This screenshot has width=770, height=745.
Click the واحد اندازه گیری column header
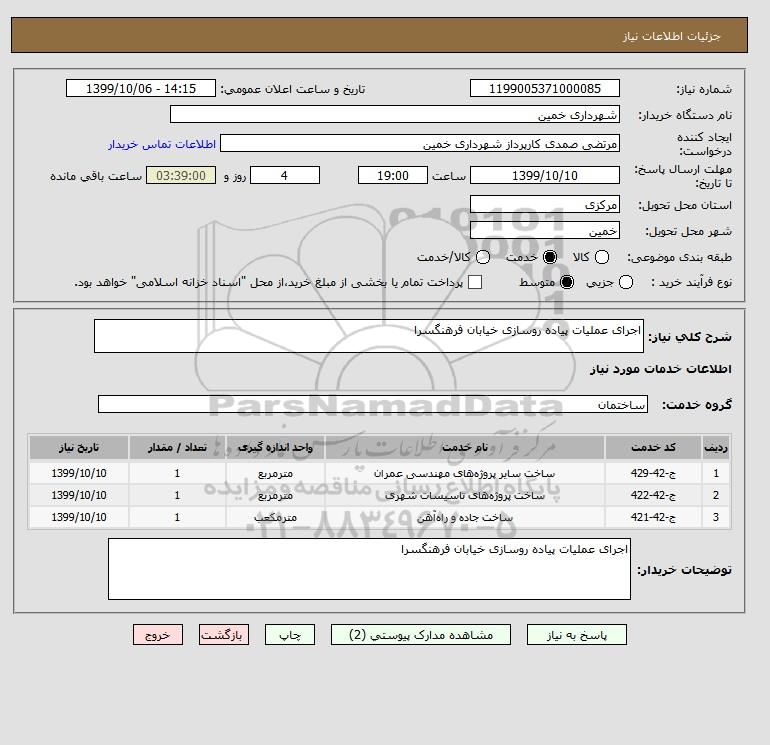[x=275, y=447]
